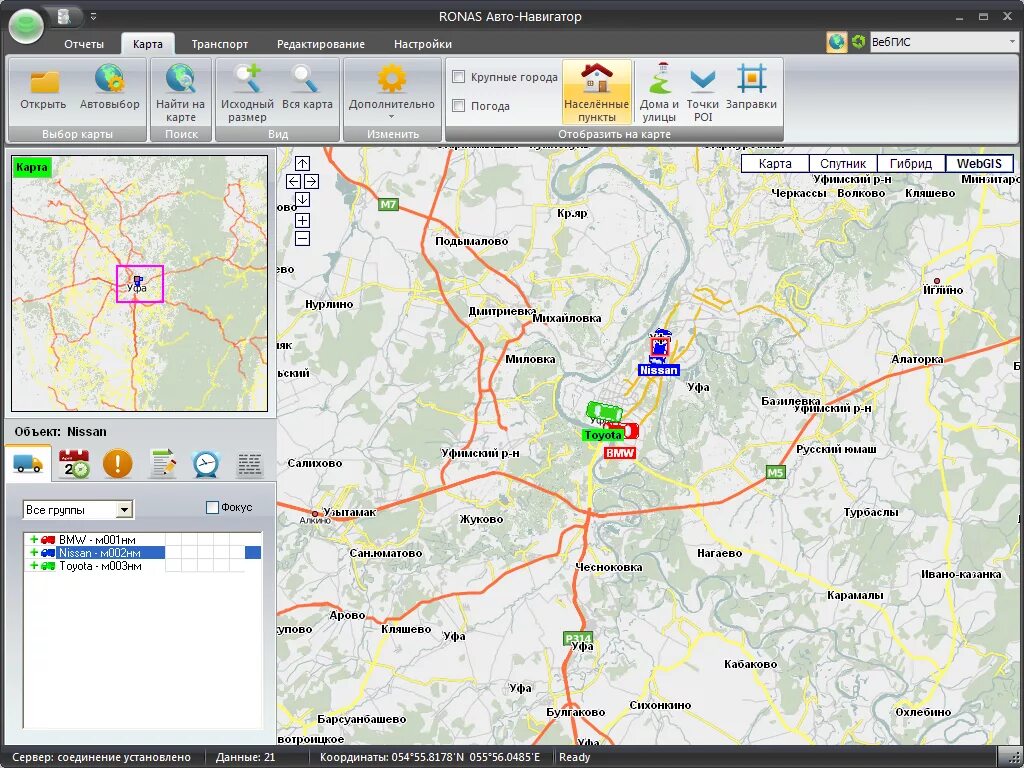Screen dimensions: 1024x768
Task: Click the Автовыбор globe icon
Action: point(109,79)
